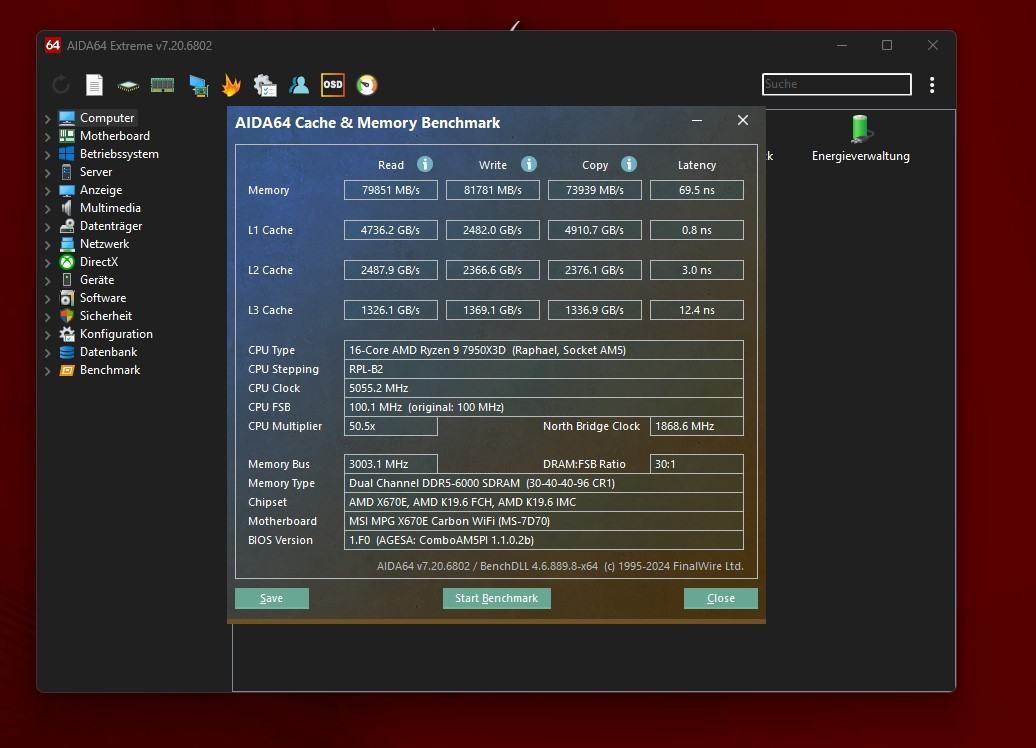Select the DirectX Xbox icon
The width and height of the screenshot is (1036, 748).
pos(67,262)
